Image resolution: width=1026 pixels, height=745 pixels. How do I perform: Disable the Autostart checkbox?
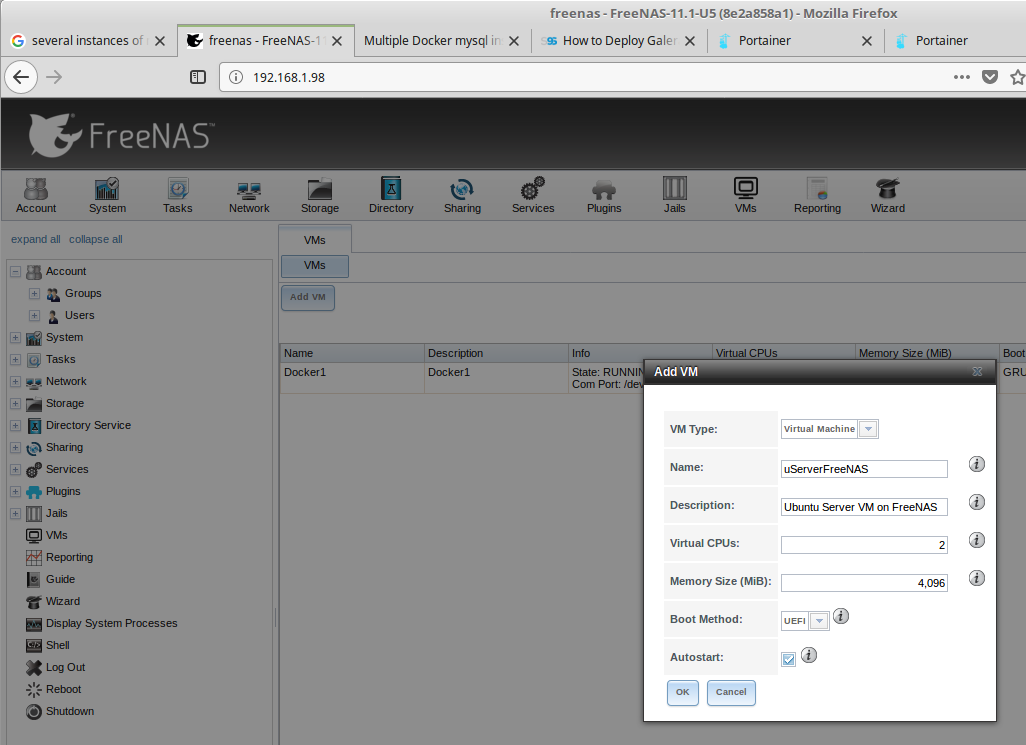(x=788, y=659)
